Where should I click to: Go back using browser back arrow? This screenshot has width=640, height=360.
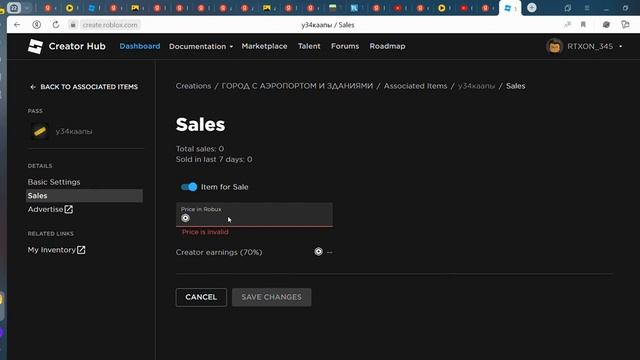[17, 25]
